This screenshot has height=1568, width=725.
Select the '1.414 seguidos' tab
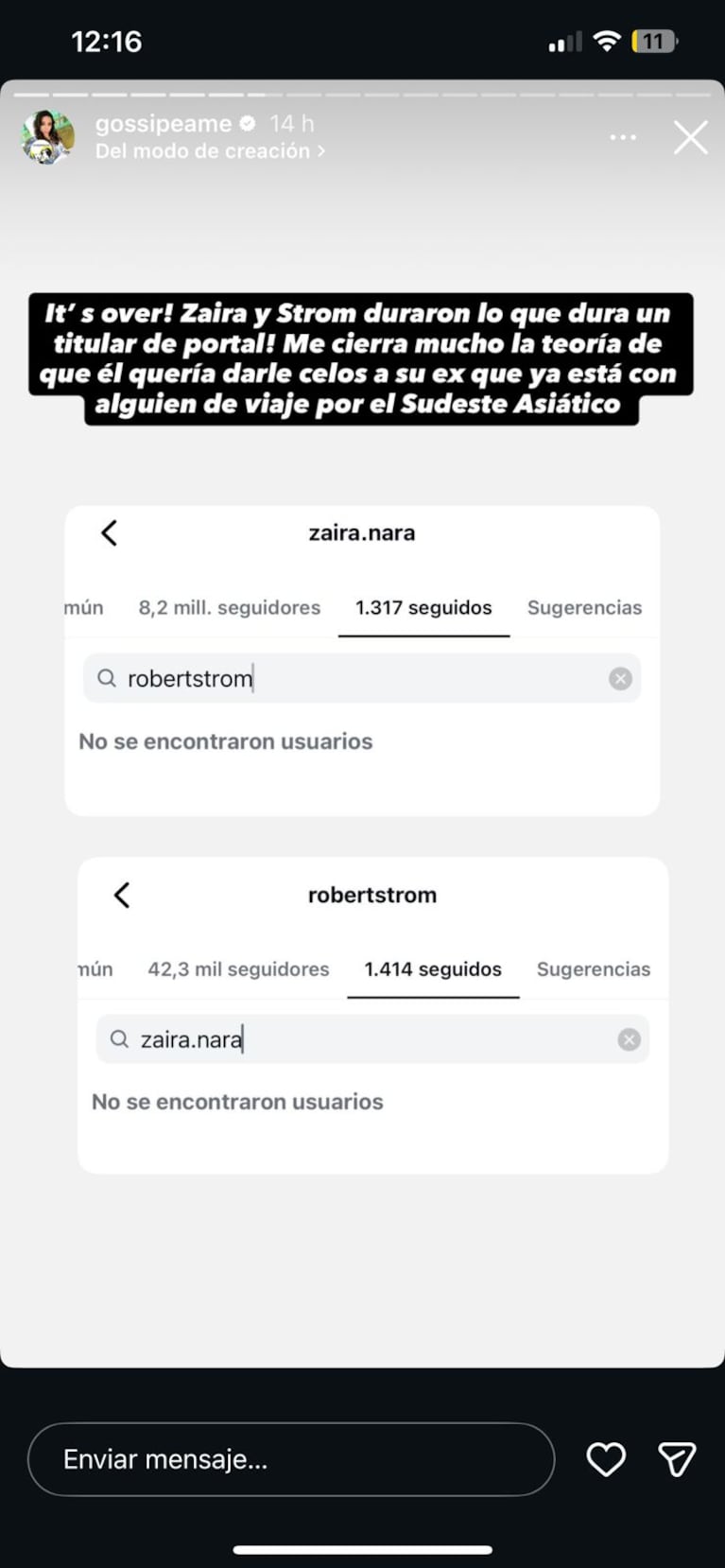pos(433,969)
